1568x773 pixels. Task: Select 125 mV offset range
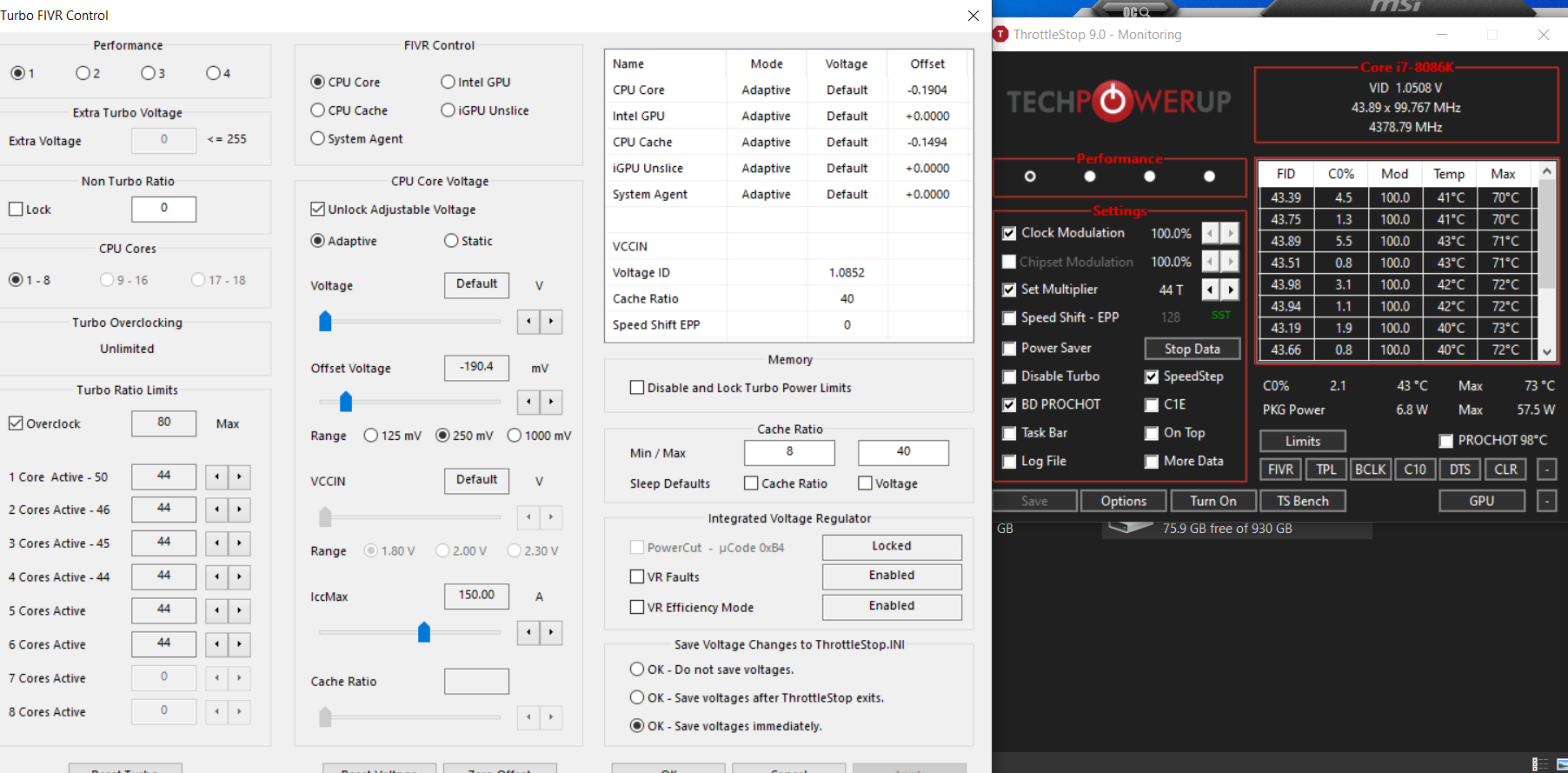click(371, 436)
